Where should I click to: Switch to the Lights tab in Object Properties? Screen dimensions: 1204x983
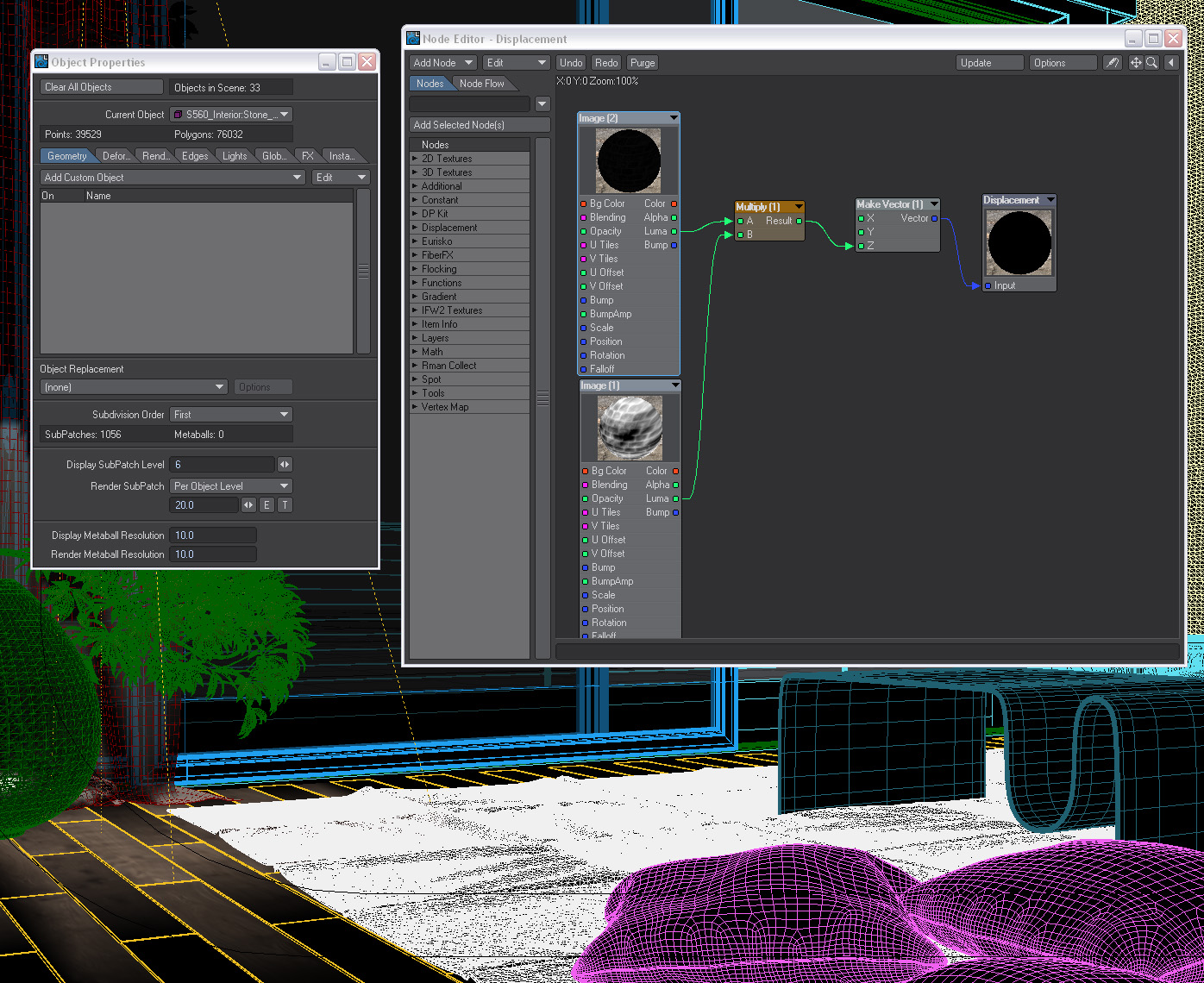[234, 156]
